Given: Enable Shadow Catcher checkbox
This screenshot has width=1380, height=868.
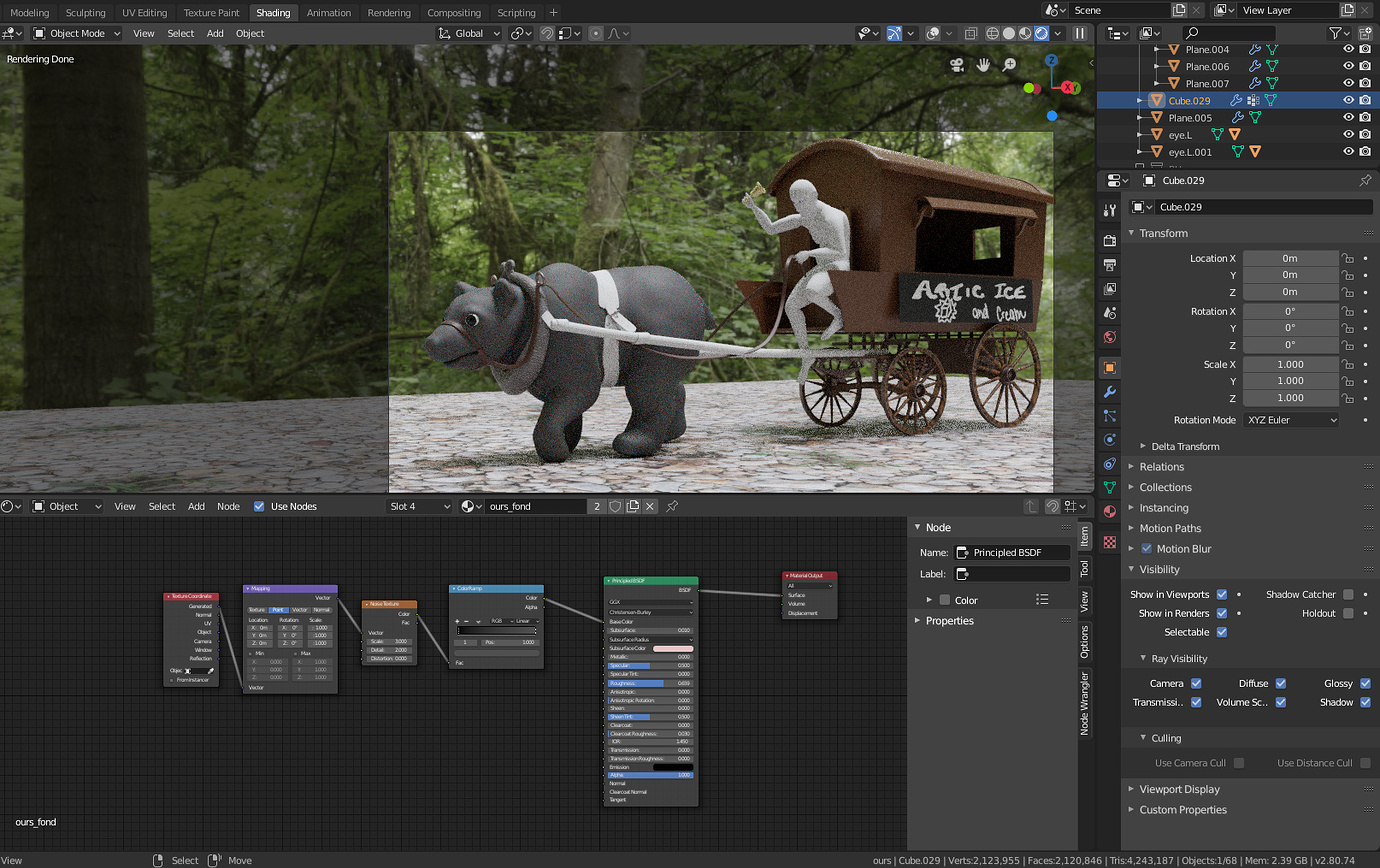Looking at the screenshot, I should point(1348,594).
